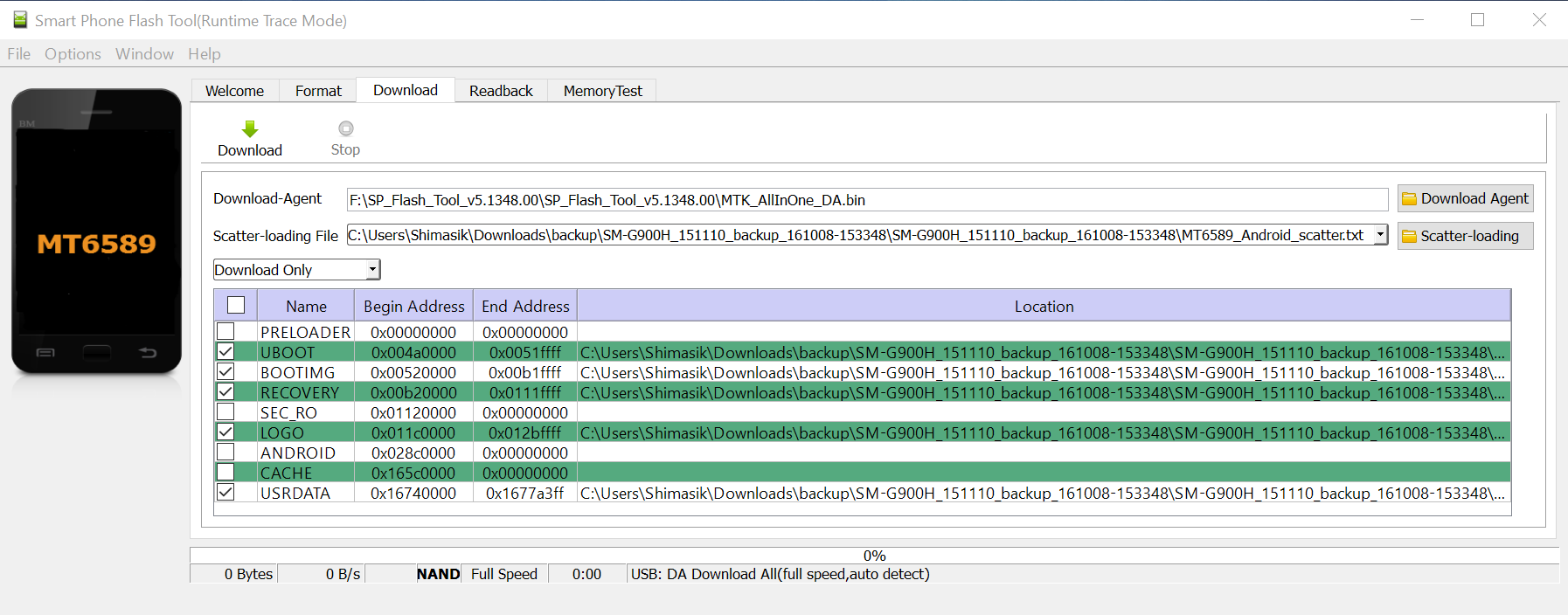Toggle the select-all checkbox in table header
This screenshot has width=1568, height=615.
pos(236,306)
